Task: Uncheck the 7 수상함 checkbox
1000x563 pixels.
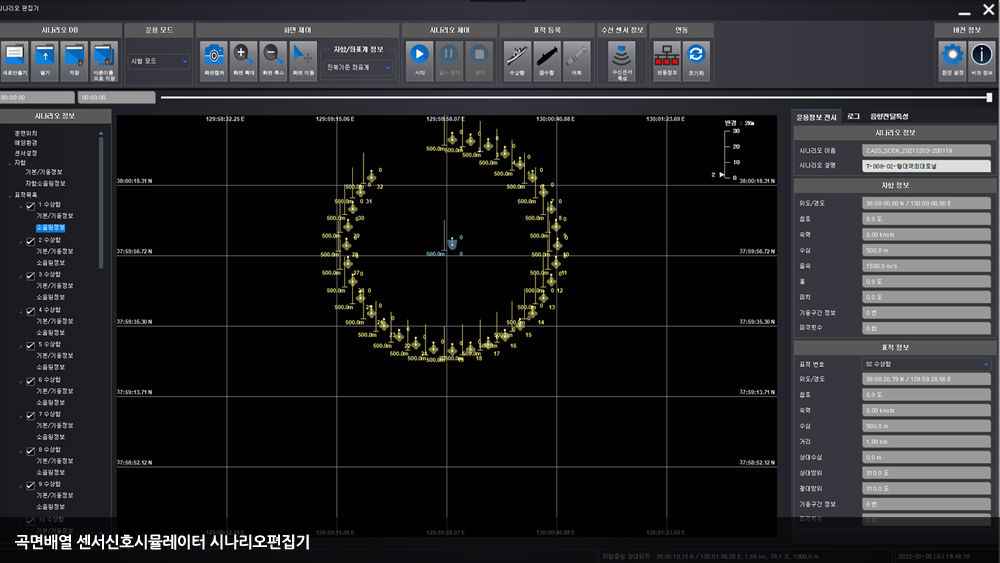Action: (x=30, y=416)
